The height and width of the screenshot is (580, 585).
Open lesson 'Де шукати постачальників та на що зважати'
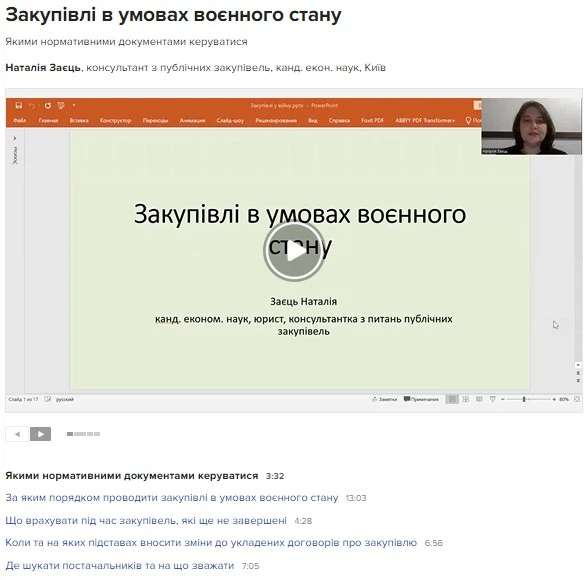(119, 565)
